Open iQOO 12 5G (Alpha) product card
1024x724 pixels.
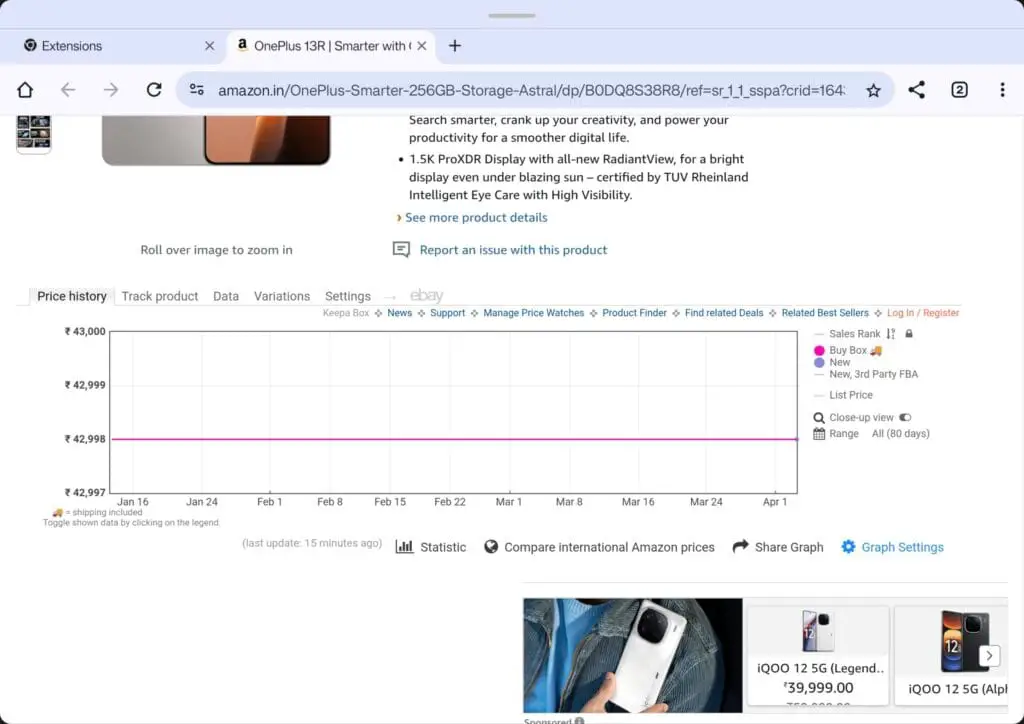tap(950, 655)
